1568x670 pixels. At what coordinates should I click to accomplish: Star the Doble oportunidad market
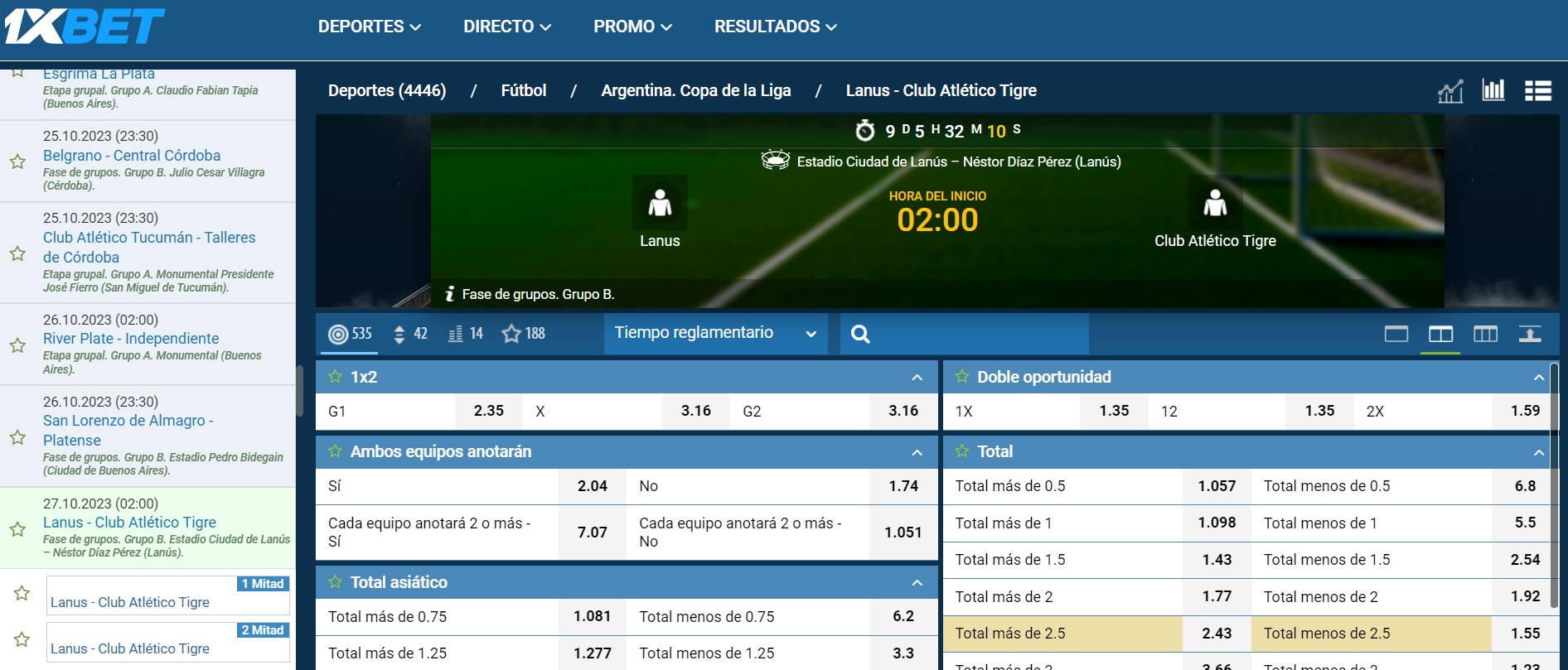[961, 377]
